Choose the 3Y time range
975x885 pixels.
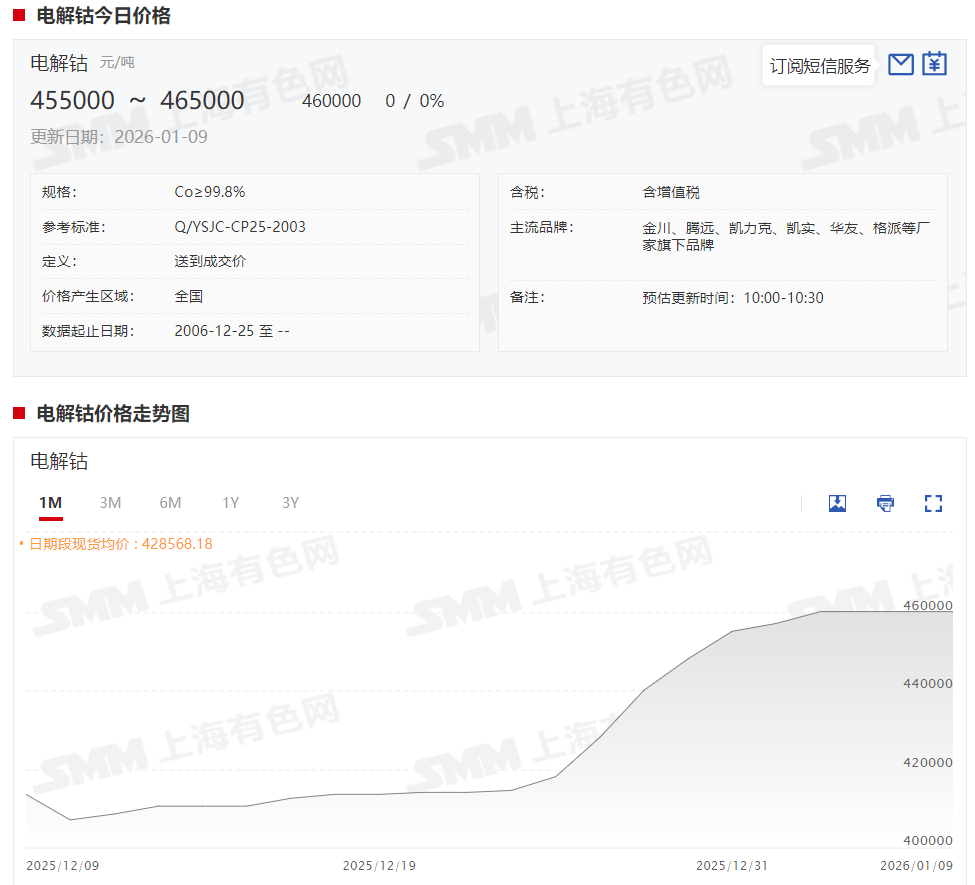tap(290, 503)
